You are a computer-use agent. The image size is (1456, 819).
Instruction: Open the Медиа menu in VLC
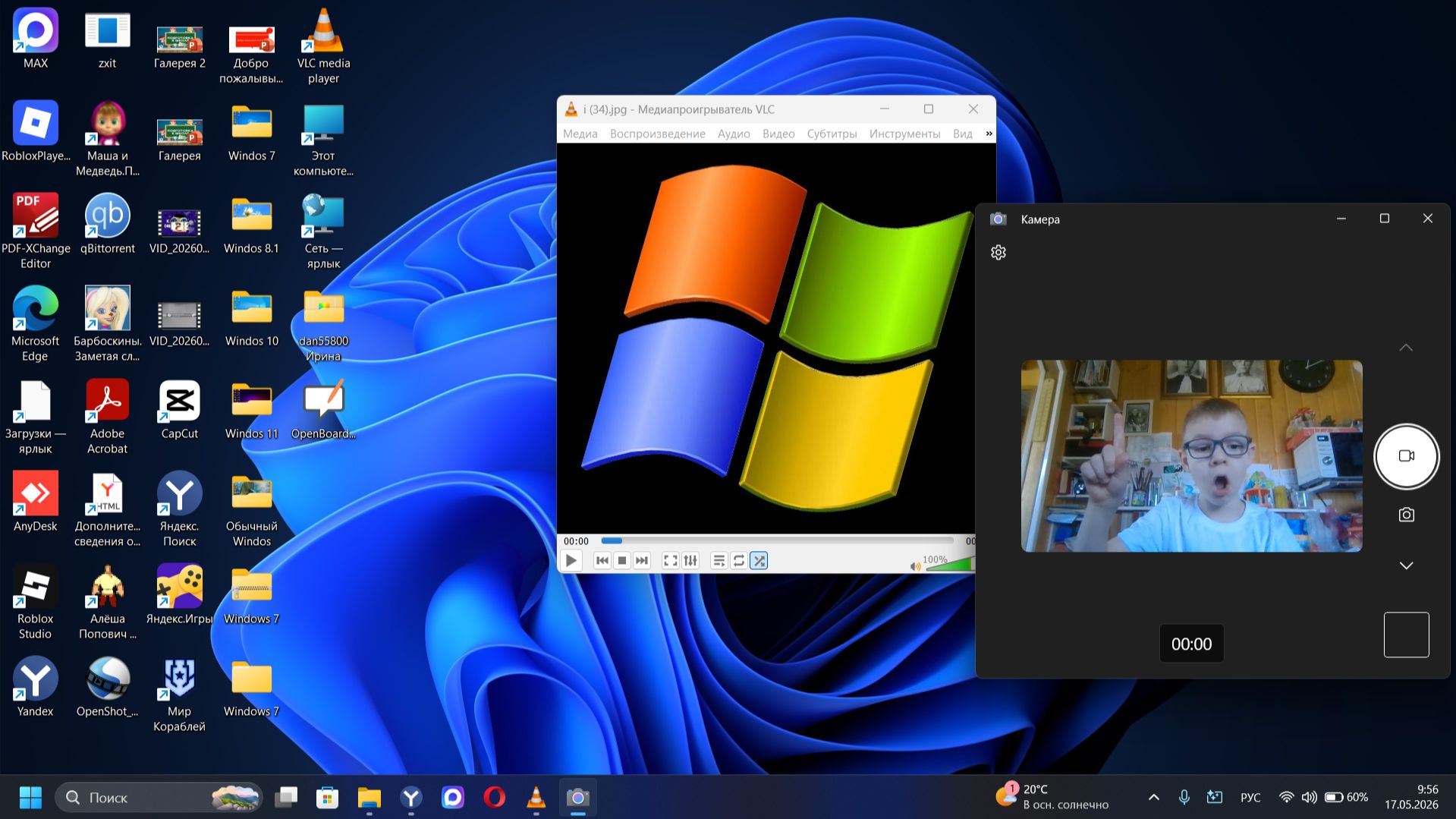click(x=580, y=134)
